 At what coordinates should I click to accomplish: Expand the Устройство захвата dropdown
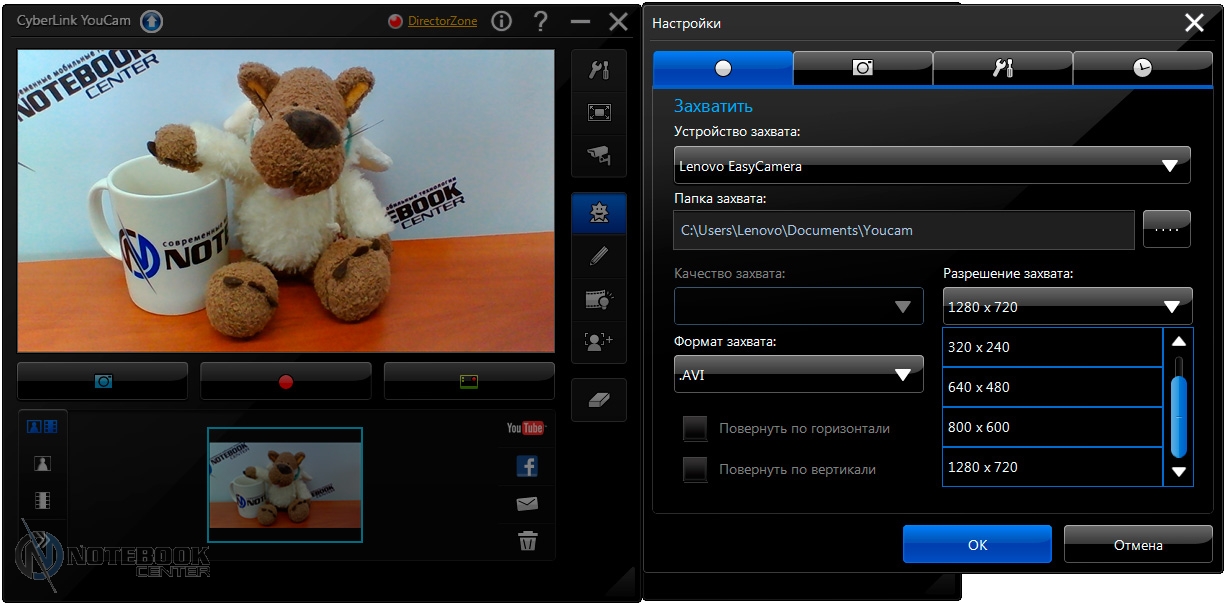[931, 166]
